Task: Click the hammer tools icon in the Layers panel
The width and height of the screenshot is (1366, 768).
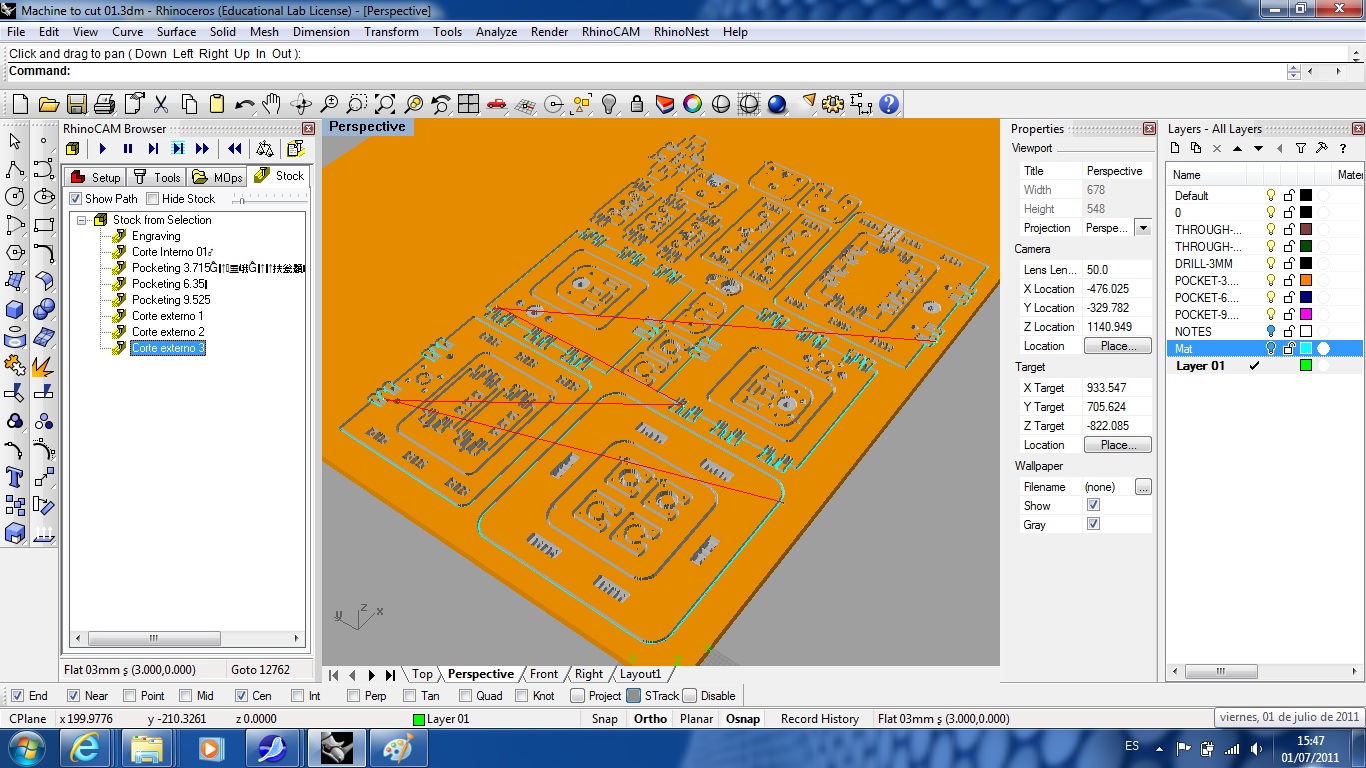Action: [1321, 148]
